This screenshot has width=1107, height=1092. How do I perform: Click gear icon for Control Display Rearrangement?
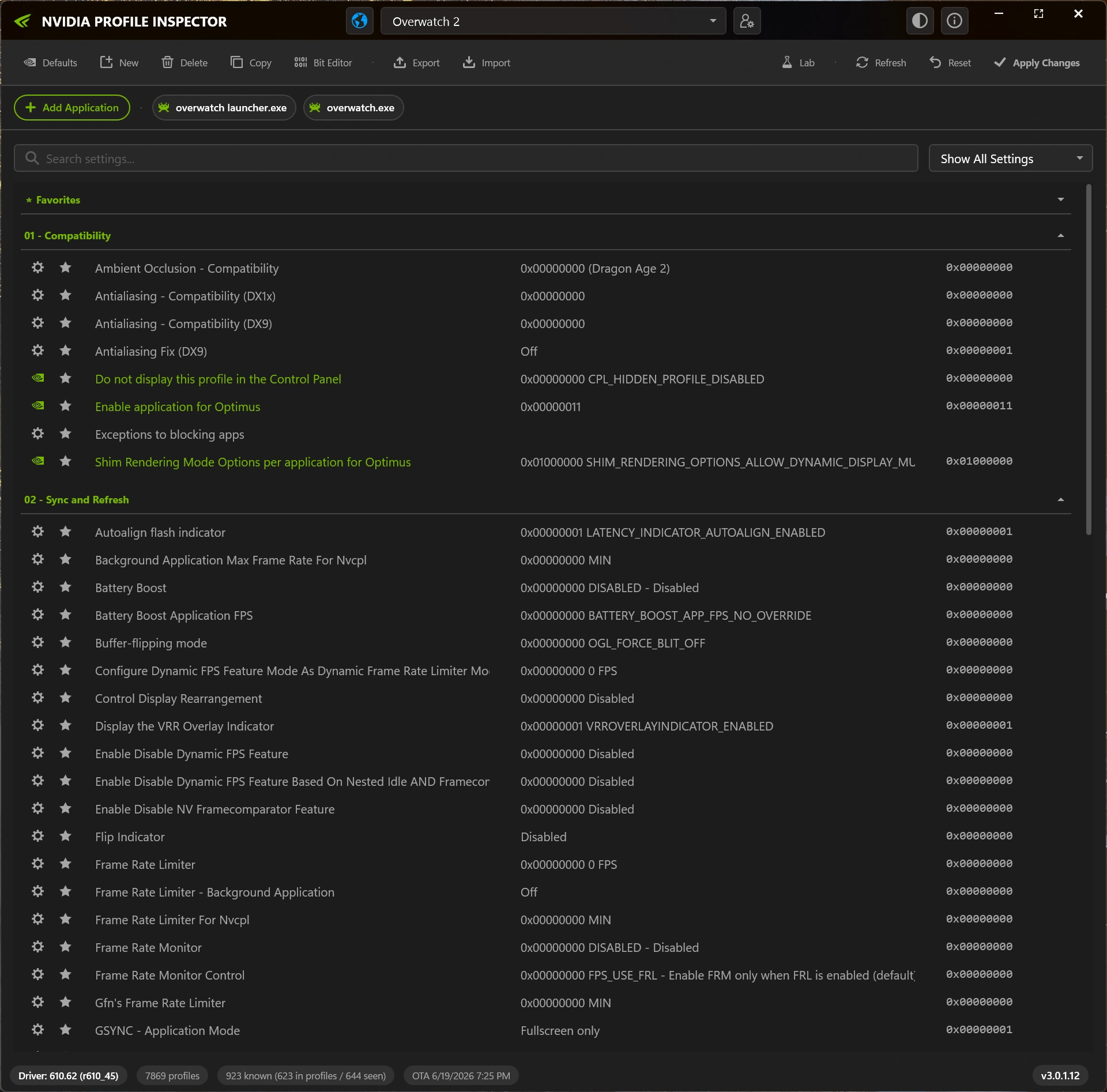(38, 698)
